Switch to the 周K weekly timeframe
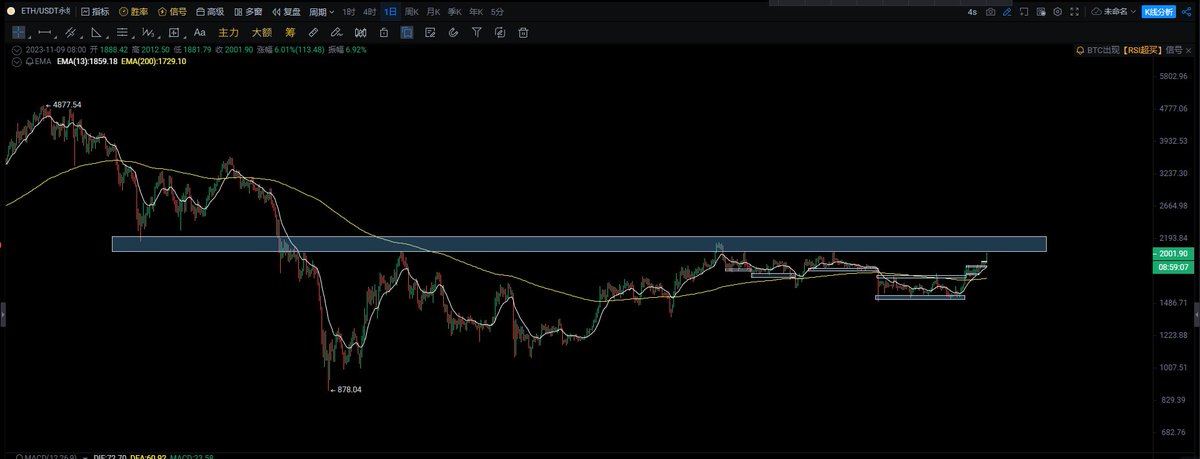Image resolution: width=1200 pixels, height=459 pixels. pyautogui.click(x=412, y=11)
